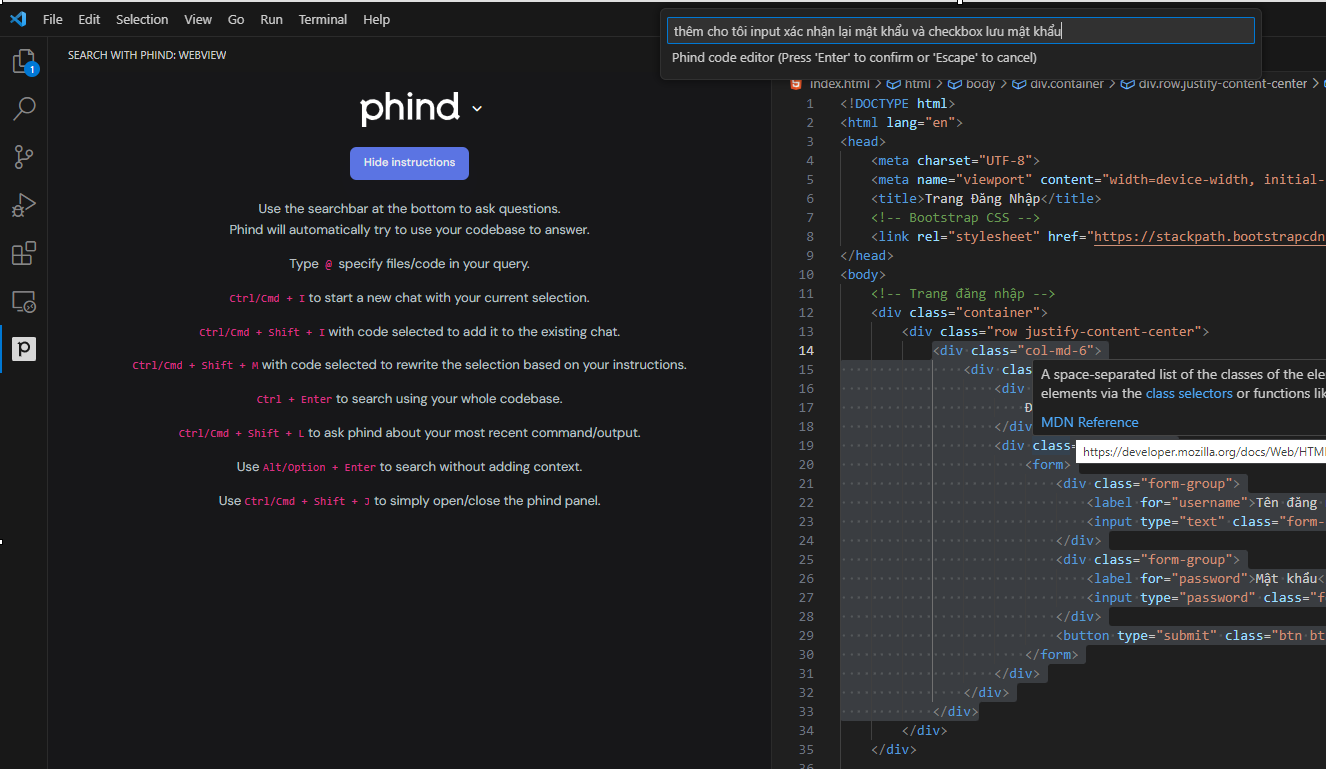Image resolution: width=1326 pixels, height=769 pixels.
Task: Click the VS Code logo icon
Action: pos(18,19)
